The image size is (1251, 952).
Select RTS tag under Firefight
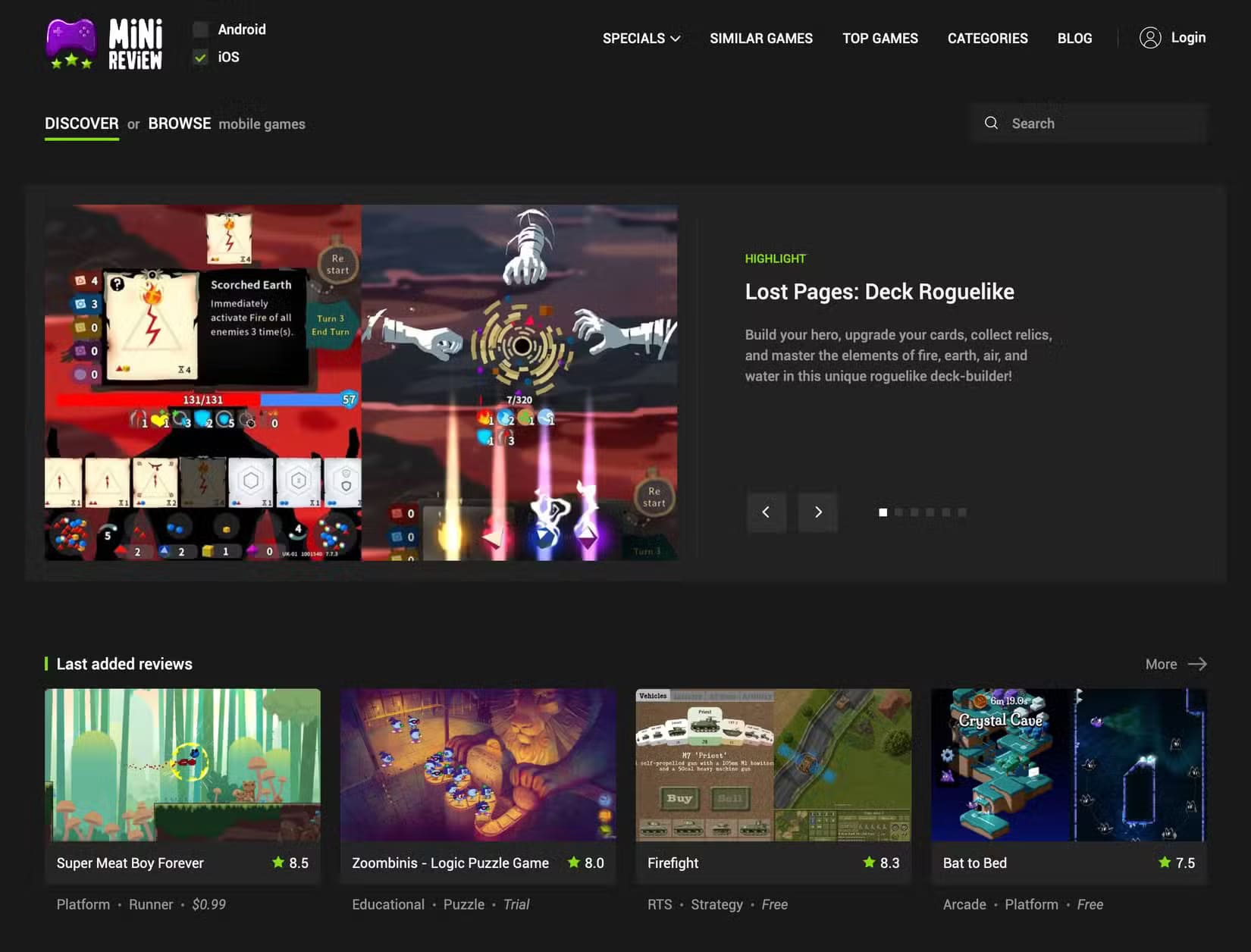[x=660, y=904]
